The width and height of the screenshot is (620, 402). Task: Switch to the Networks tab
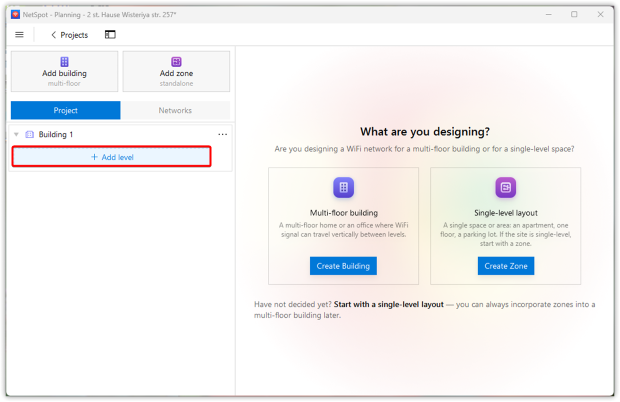175,110
